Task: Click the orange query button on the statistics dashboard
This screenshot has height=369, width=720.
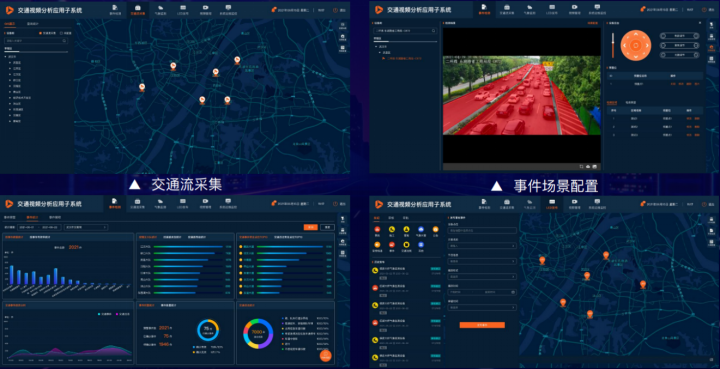Action: (311, 227)
